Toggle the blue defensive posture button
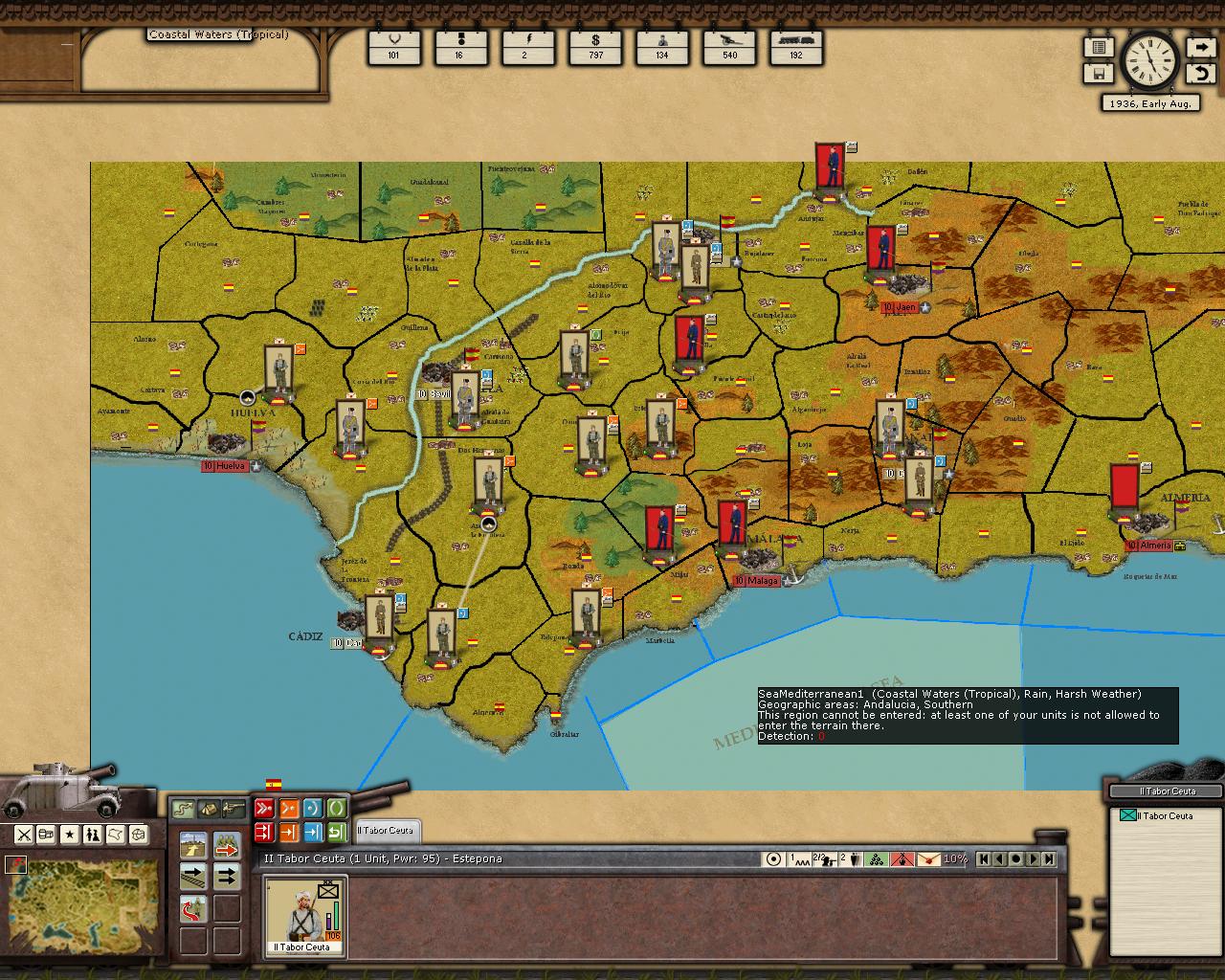Screen dimensions: 1225x980 [312, 809]
